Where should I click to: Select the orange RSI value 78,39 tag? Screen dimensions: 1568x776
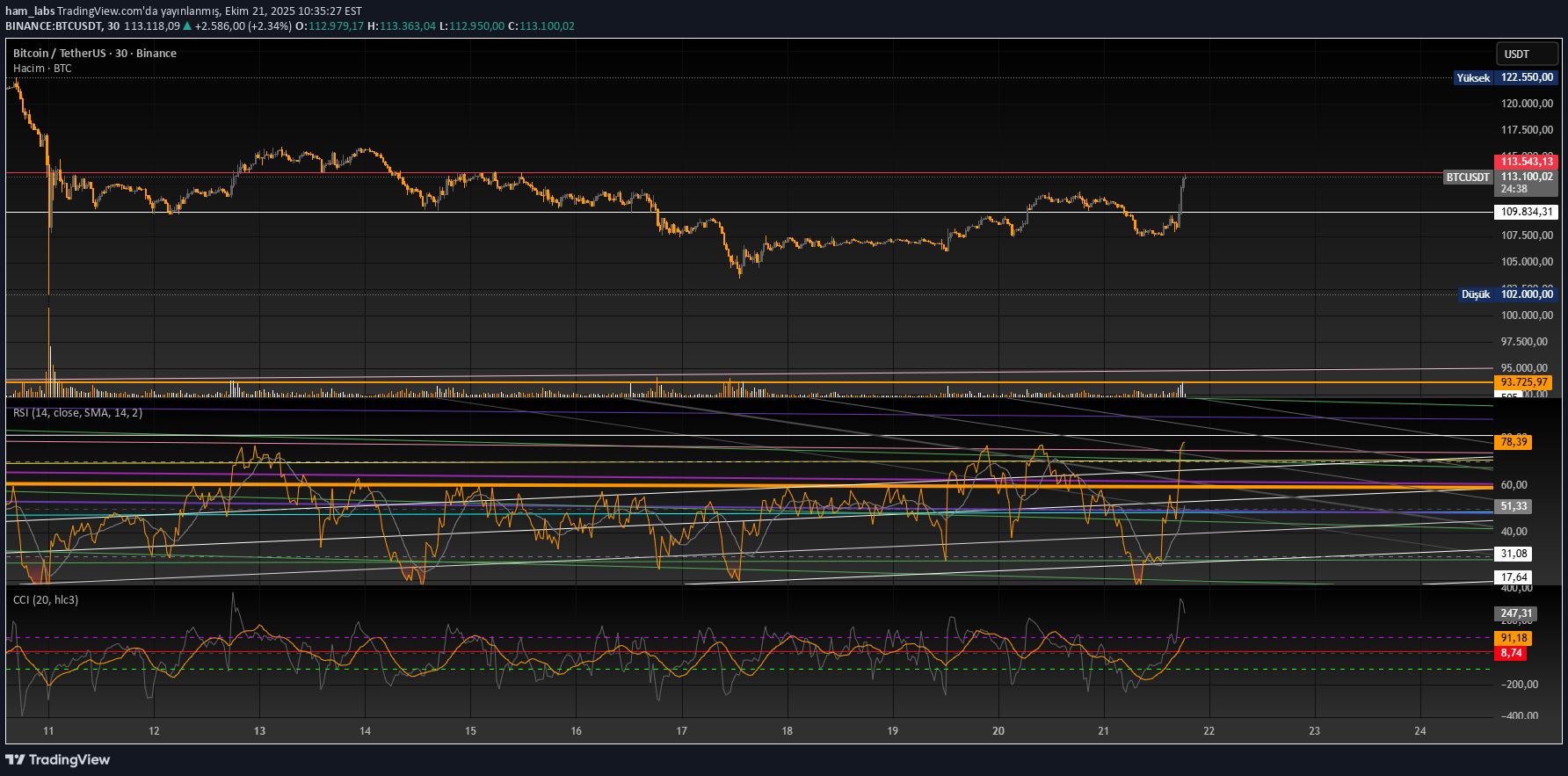click(x=1513, y=442)
